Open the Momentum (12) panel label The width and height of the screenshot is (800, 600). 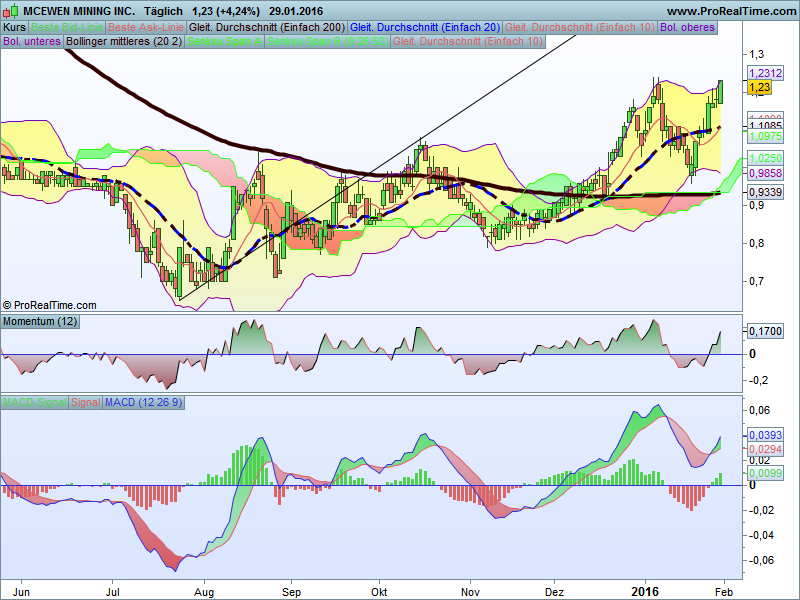point(40,322)
